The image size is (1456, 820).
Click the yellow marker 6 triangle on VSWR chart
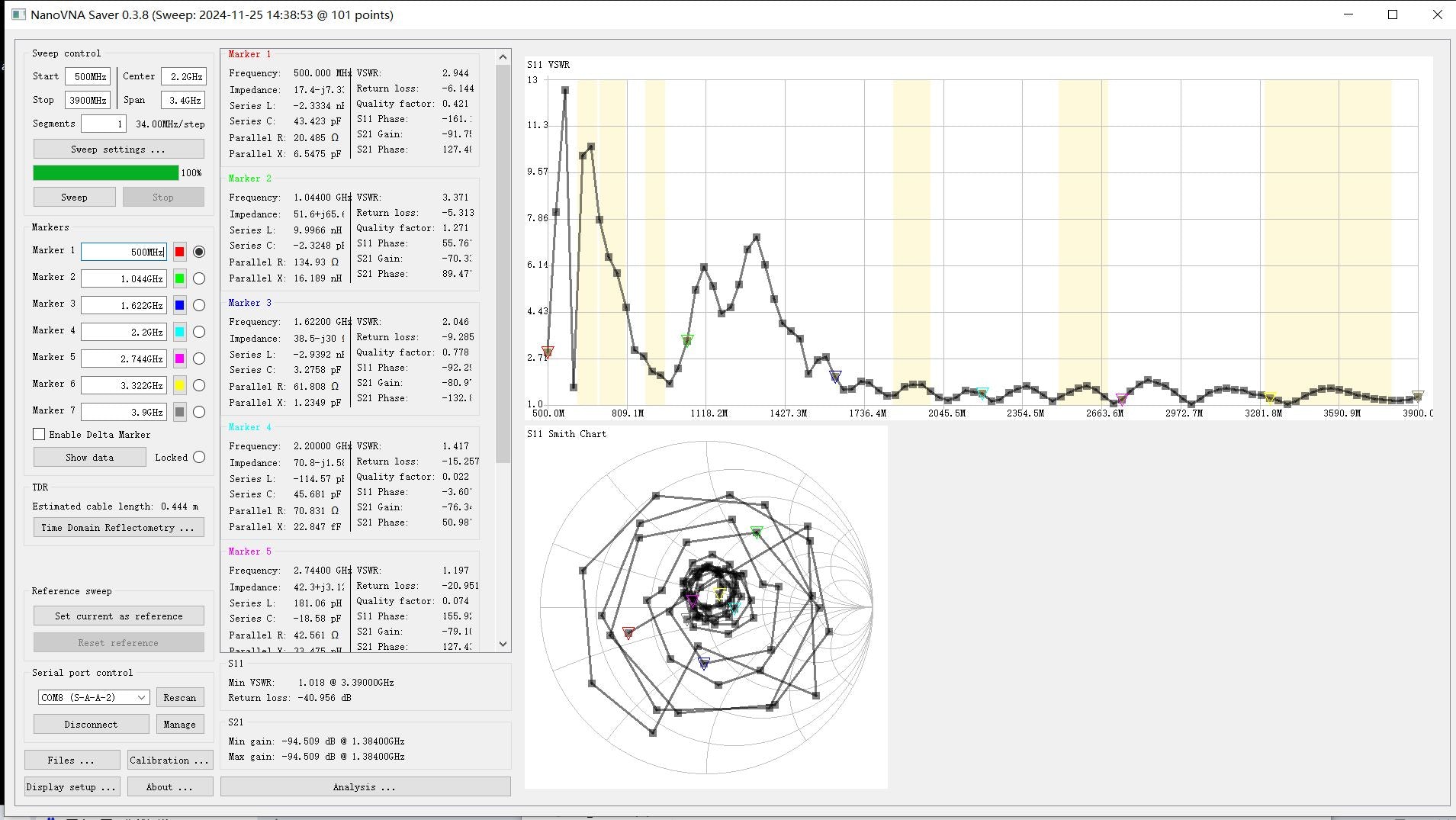tap(1270, 397)
